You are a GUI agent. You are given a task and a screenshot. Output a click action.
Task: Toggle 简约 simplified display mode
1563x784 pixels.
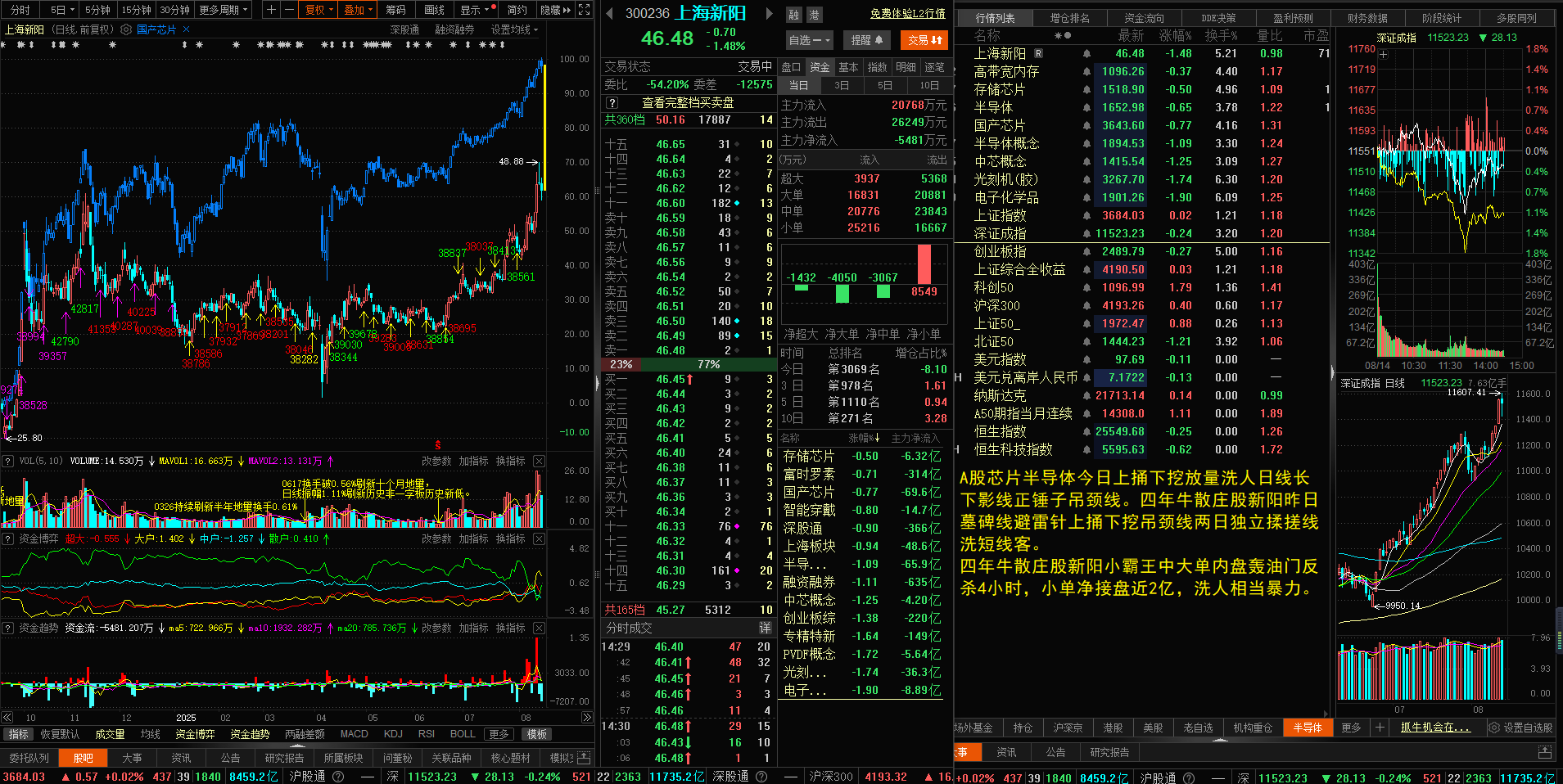517,10
